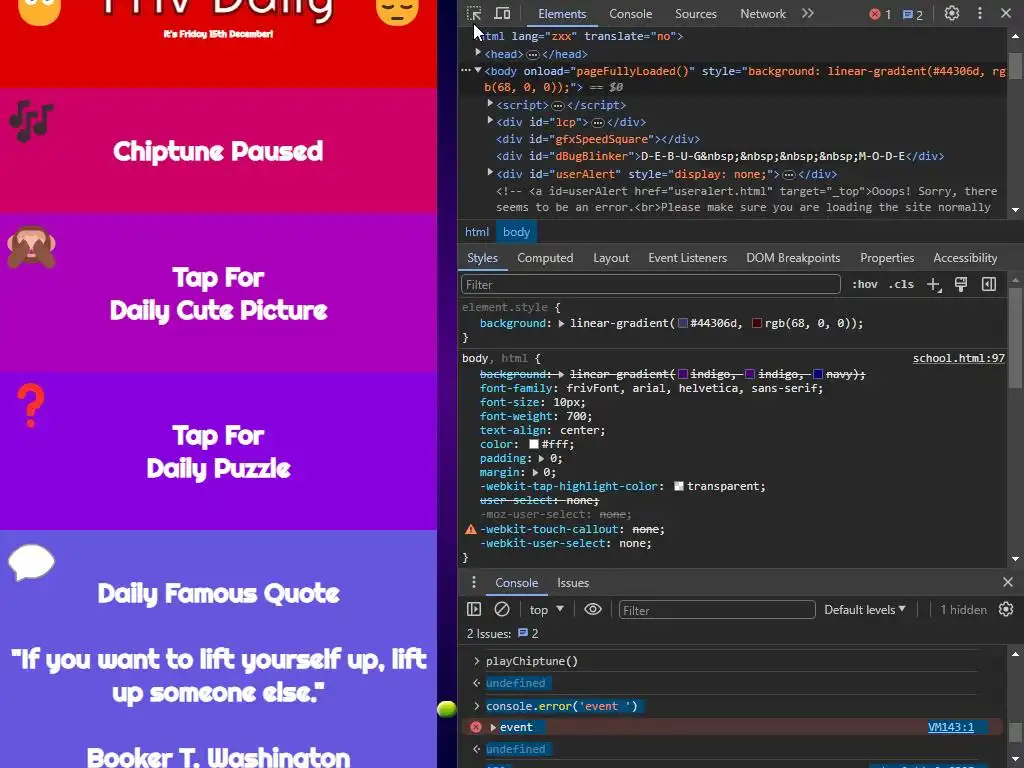Switch to the Issues drawer tab
The height and width of the screenshot is (768, 1024).
tap(573, 583)
